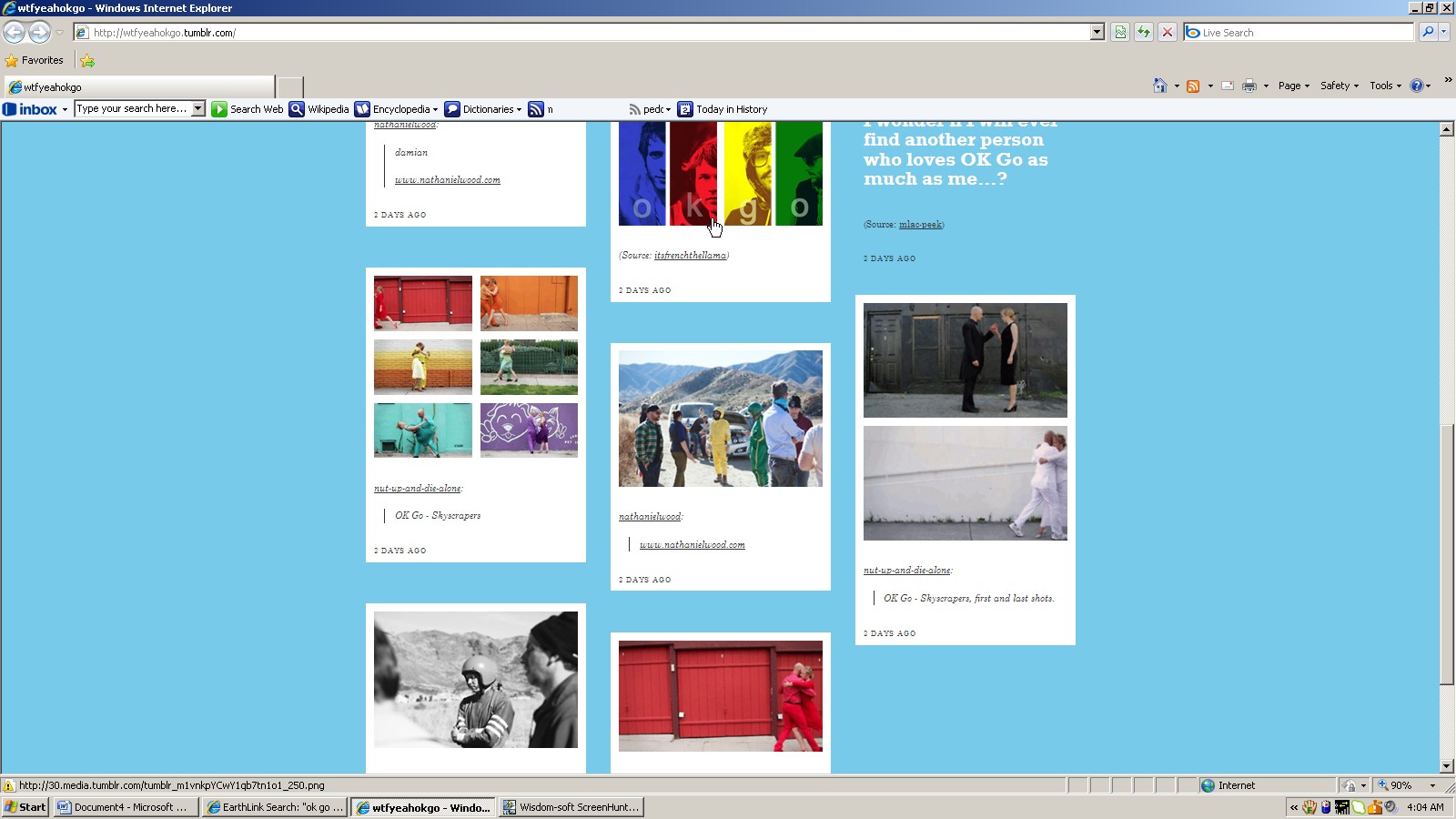
Task: Switch to EarthLink Search taskbar window
Action: (x=275, y=807)
